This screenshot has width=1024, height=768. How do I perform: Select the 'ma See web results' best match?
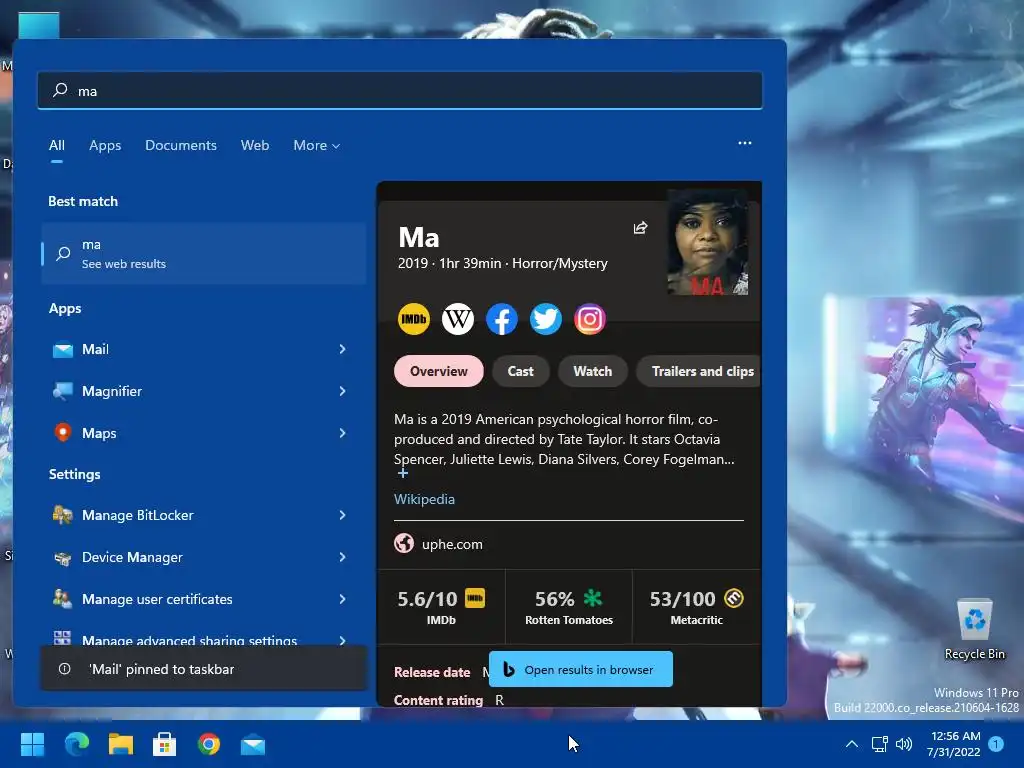[204, 253]
